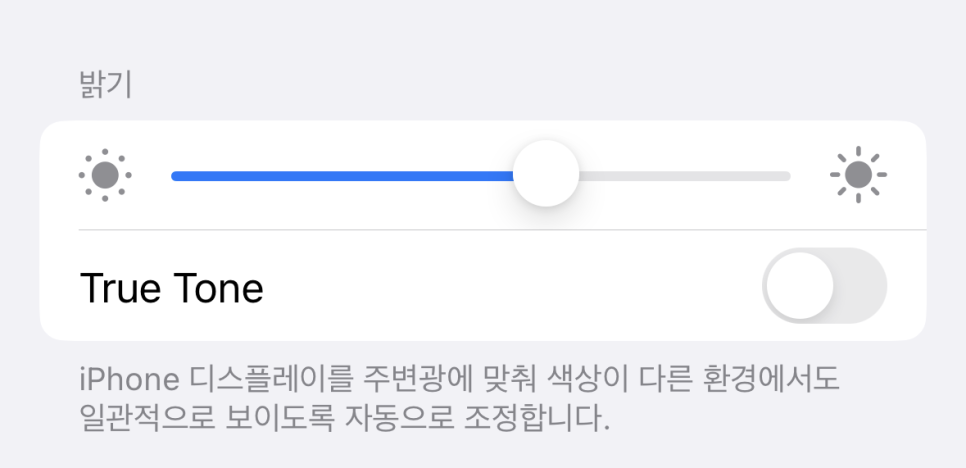The height and width of the screenshot is (468, 966).
Task: Tap the description line starting with iPhone 디스플레이를
Action: [x=460, y=379]
